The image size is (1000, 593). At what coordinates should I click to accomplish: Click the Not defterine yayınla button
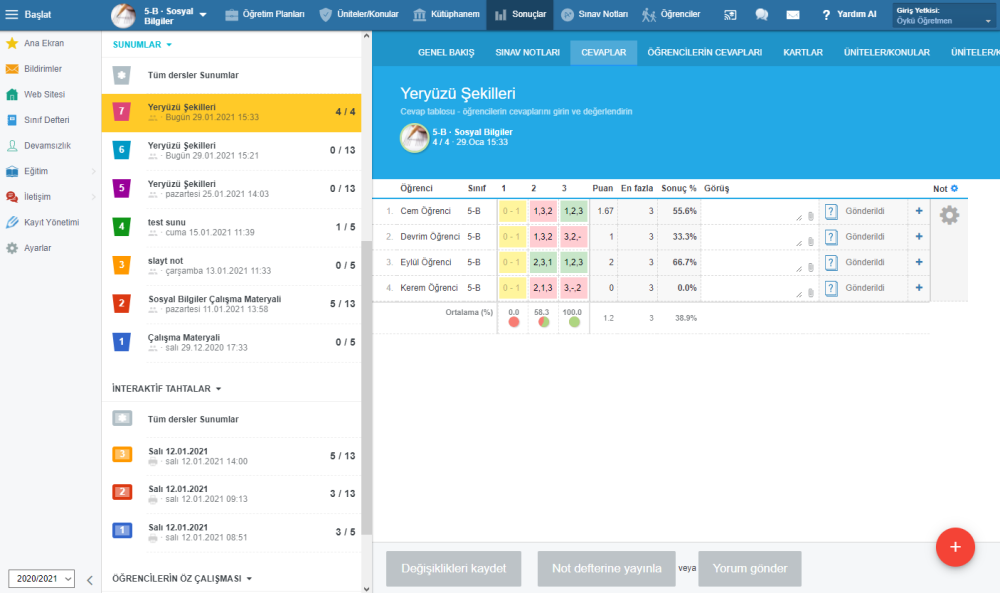coord(607,568)
